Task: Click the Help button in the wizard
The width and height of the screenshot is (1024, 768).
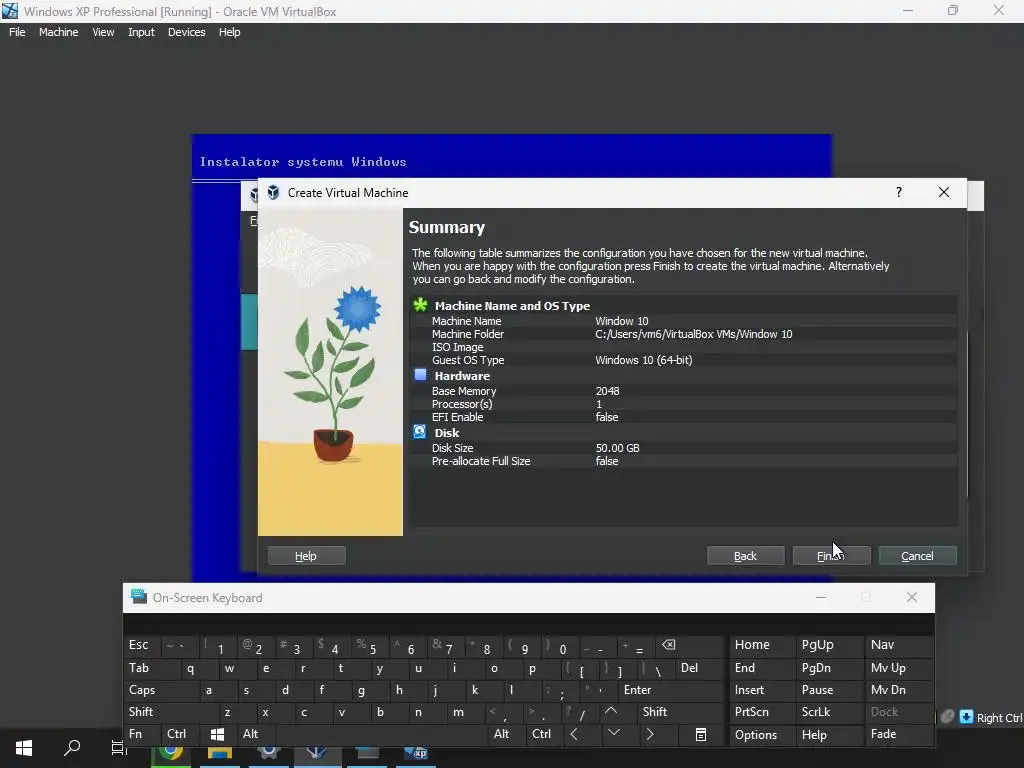Action: tap(306, 556)
